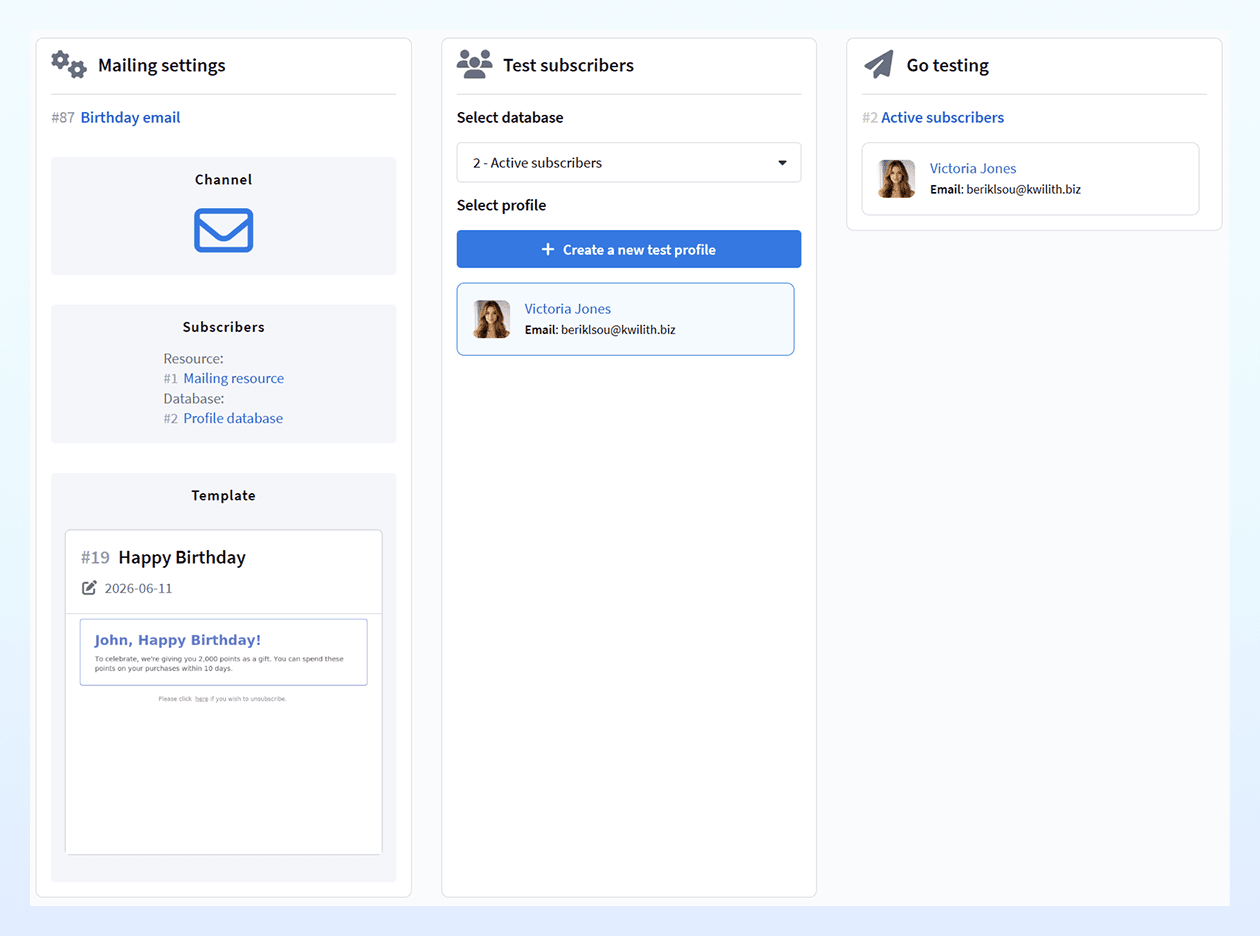1260x936 pixels.
Task: Click the 'Select database' label
Action: click(510, 117)
